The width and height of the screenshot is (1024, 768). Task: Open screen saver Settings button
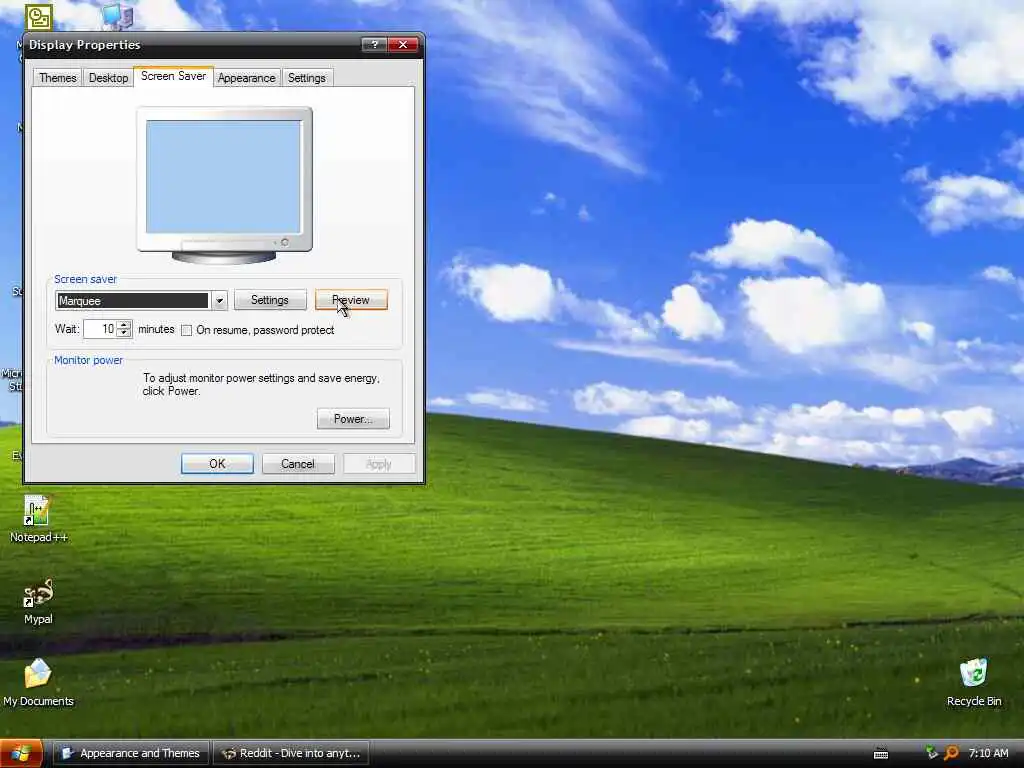[x=270, y=300]
